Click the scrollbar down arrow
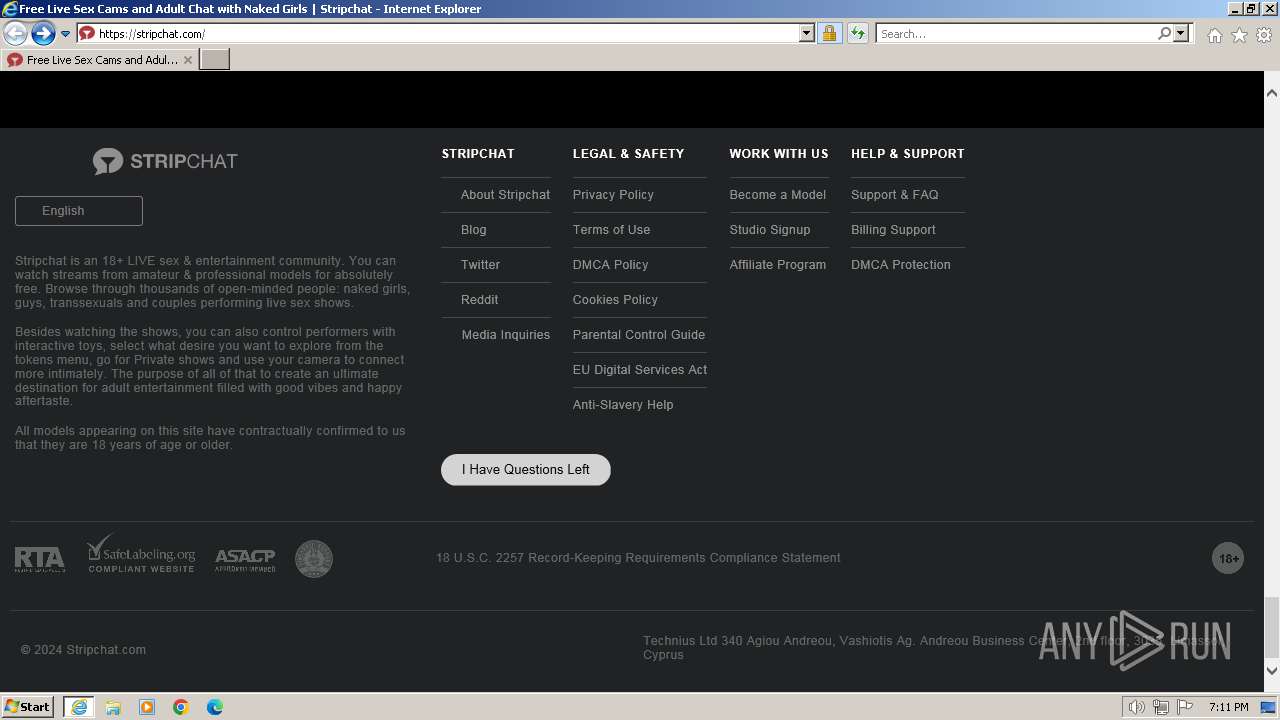This screenshot has height=720, width=1280. pyautogui.click(x=1272, y=671)
